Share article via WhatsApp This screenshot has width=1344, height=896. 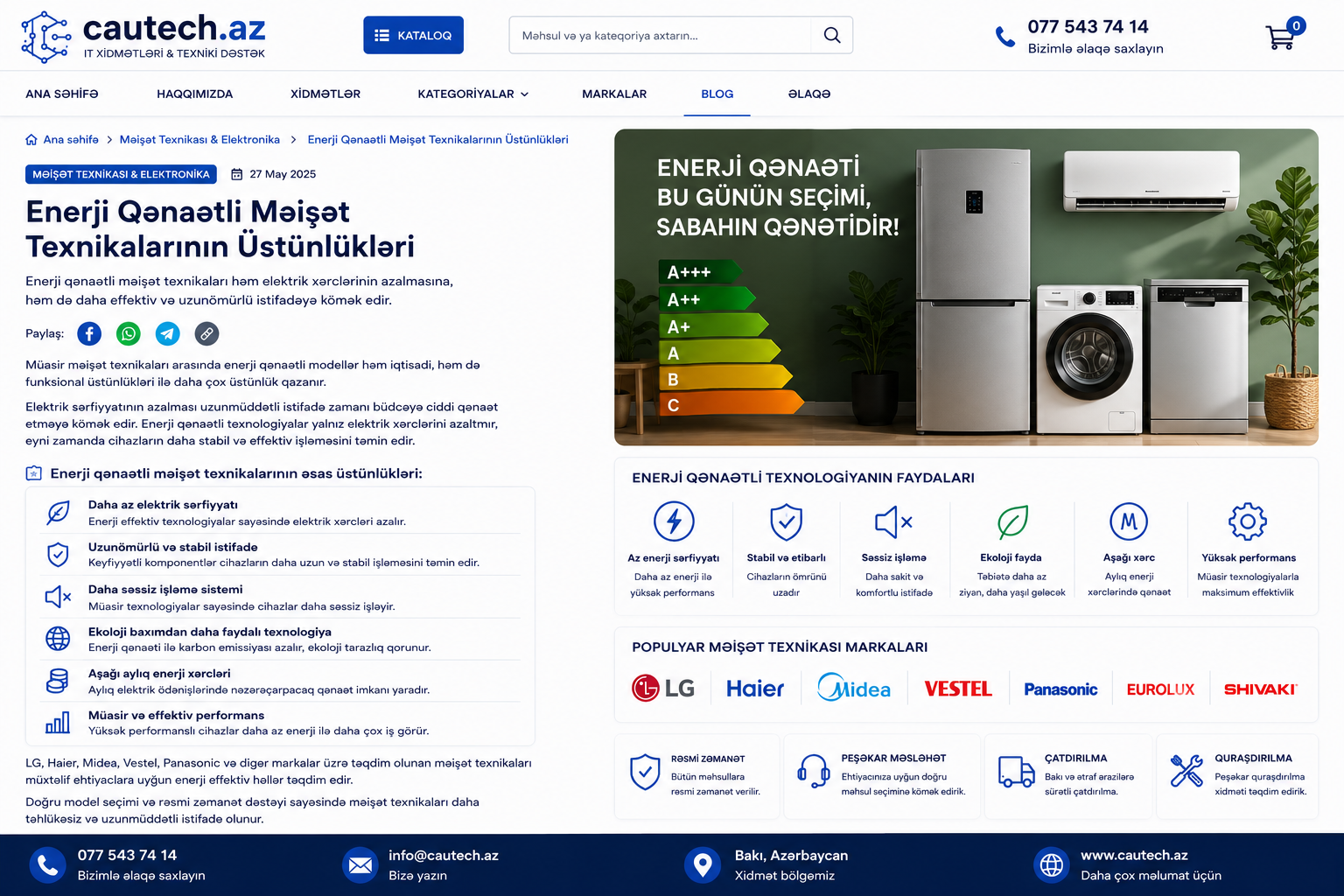click(129, 333)
